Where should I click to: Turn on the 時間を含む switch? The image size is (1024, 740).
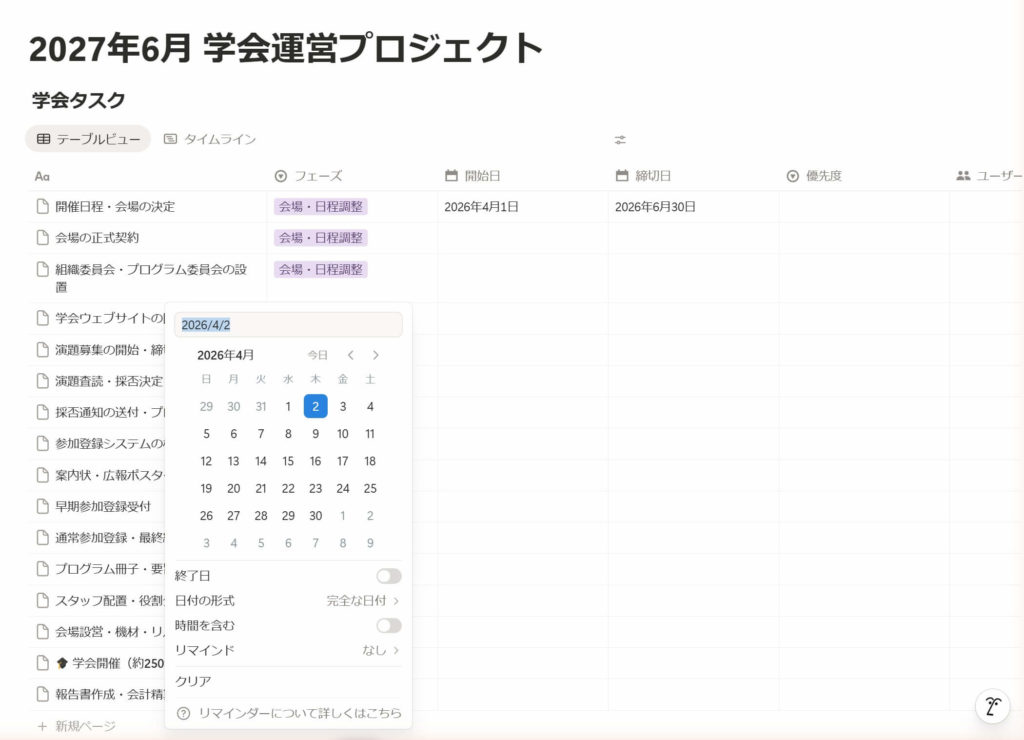pos(388,626)
